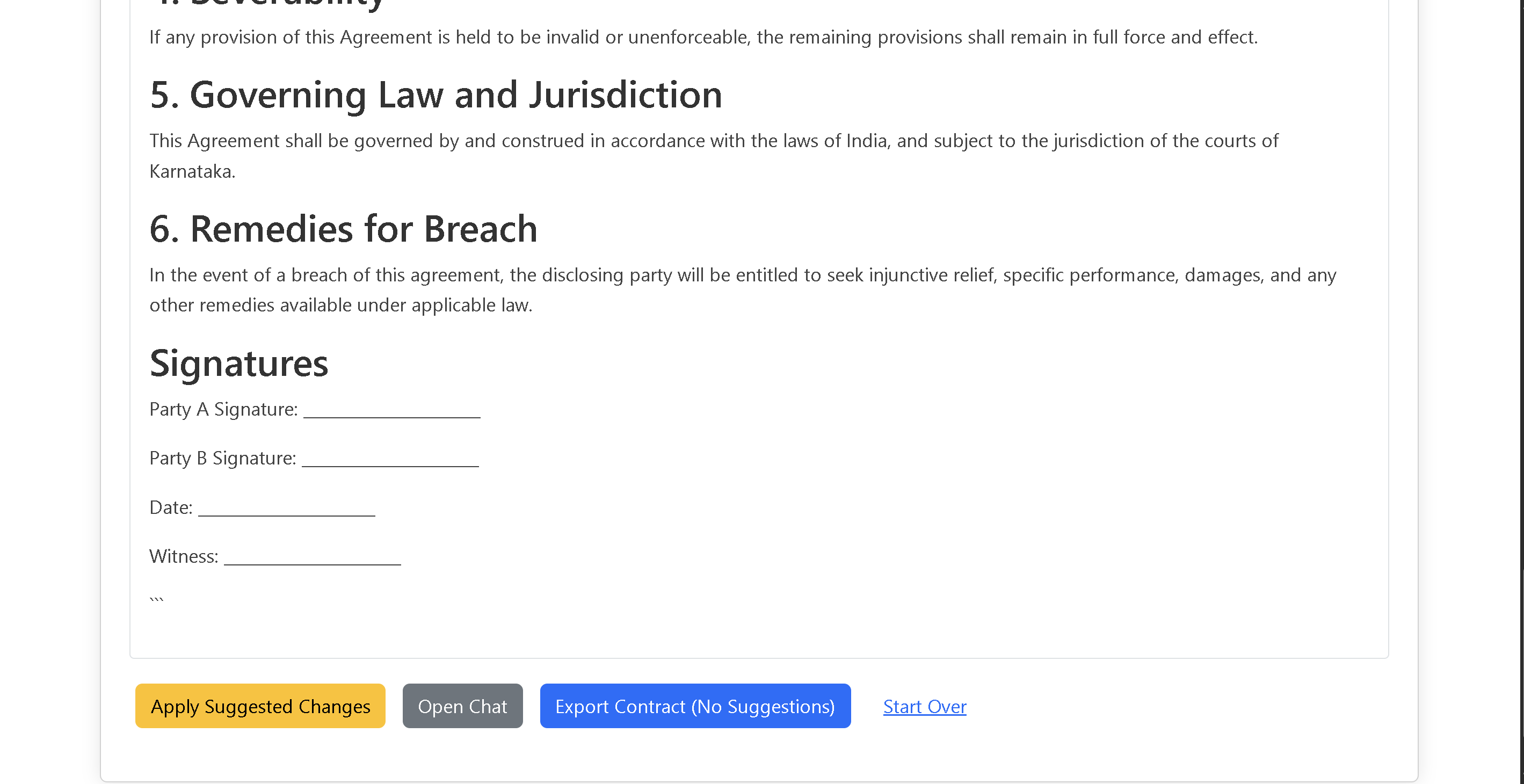The image size is (1524, 784).
Task: Select the Remedies for Breach heading
Action: 344,229
